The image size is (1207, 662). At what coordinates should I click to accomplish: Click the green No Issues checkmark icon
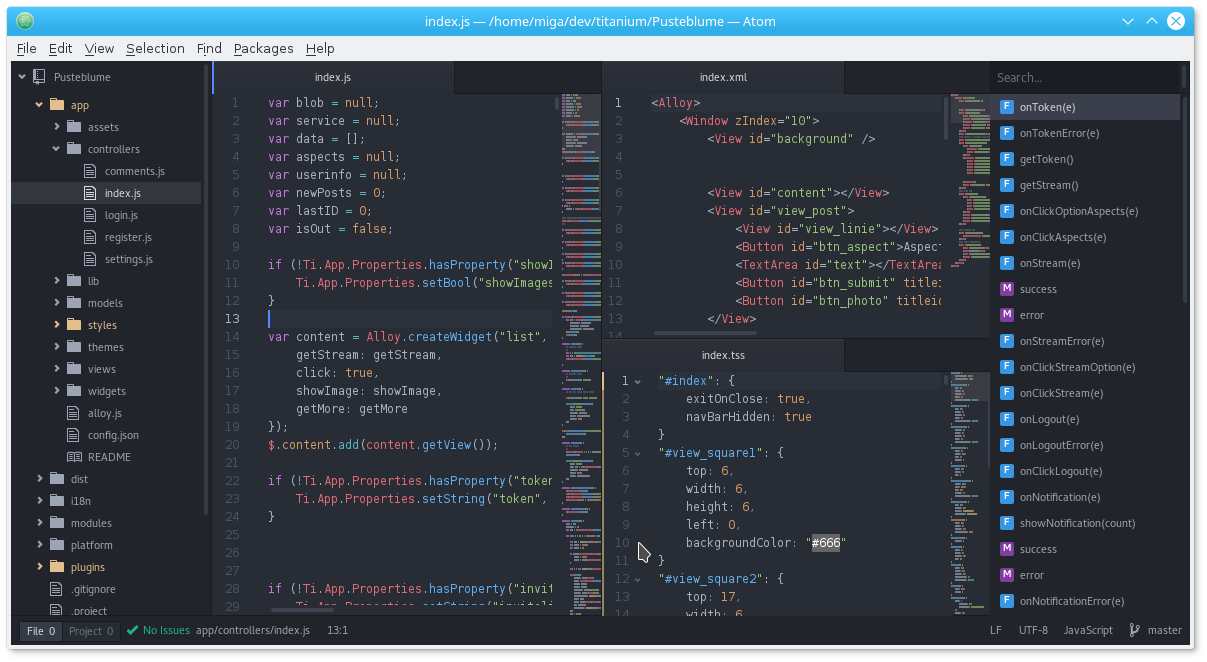coord(132,630)
